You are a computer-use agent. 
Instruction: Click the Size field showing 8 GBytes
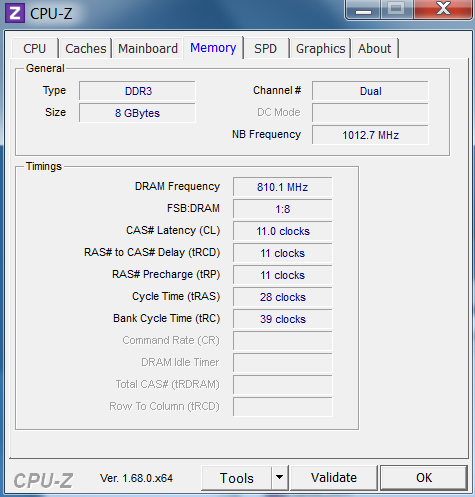point(137,113)
